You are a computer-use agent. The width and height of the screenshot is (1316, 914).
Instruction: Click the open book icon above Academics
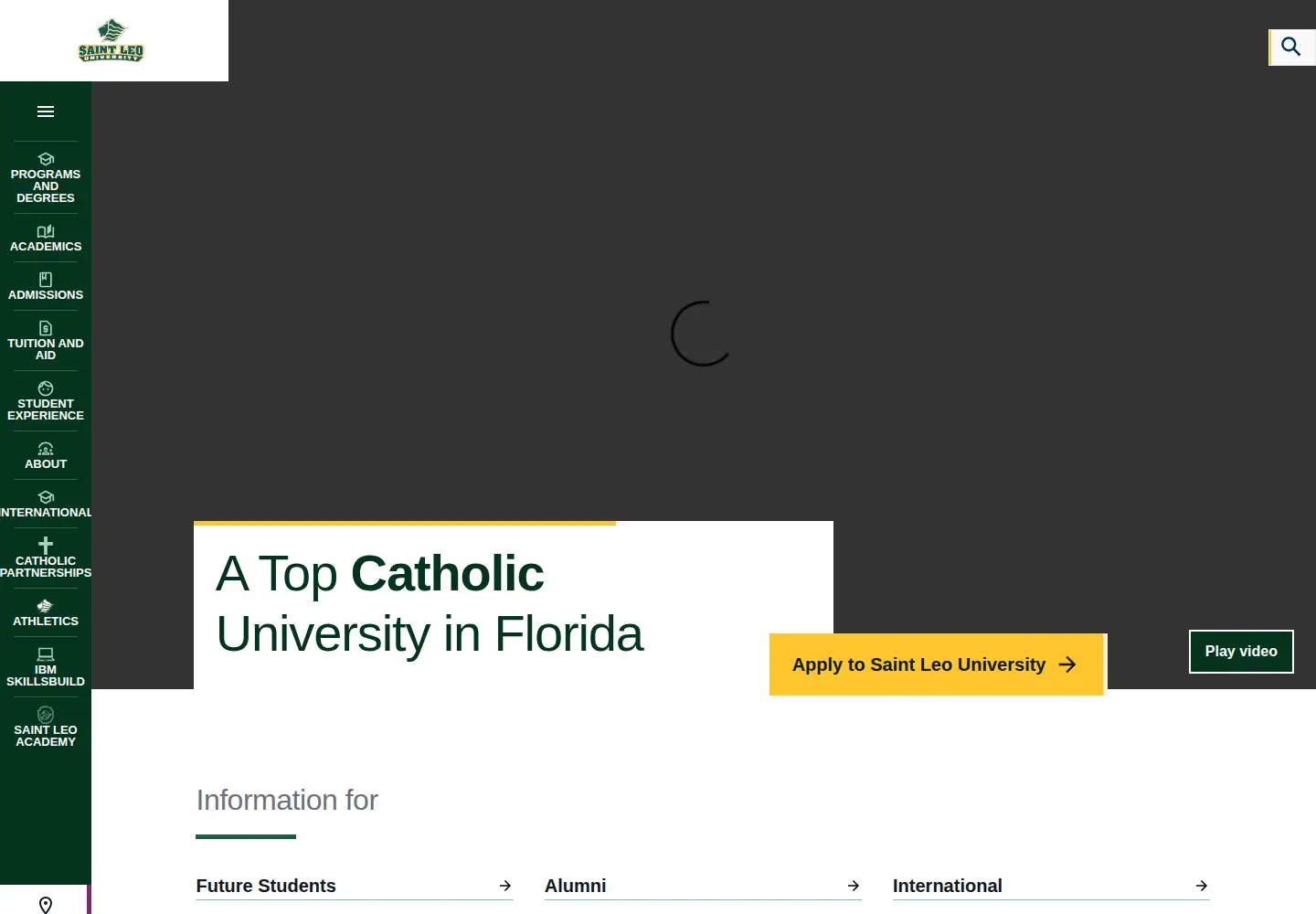[46, 231]
